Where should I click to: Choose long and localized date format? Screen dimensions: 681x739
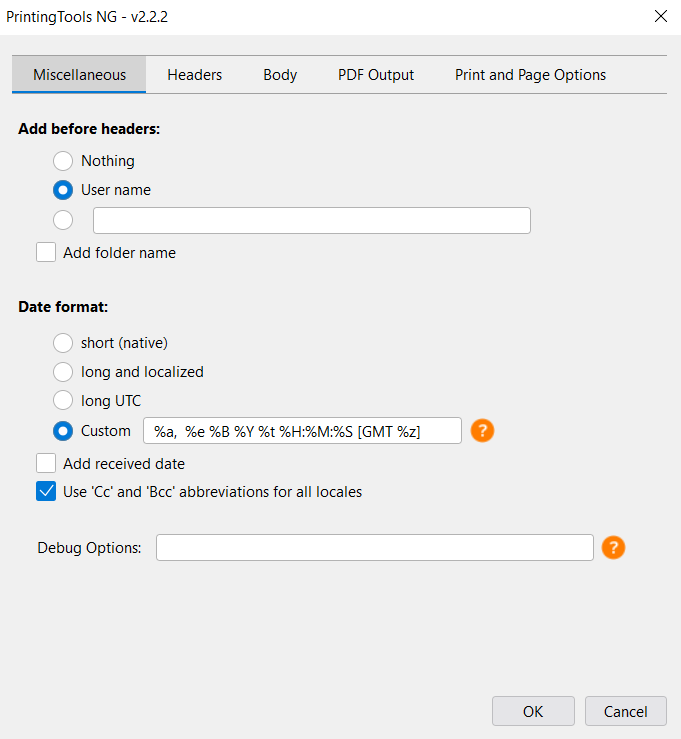(x=63, y=372)
